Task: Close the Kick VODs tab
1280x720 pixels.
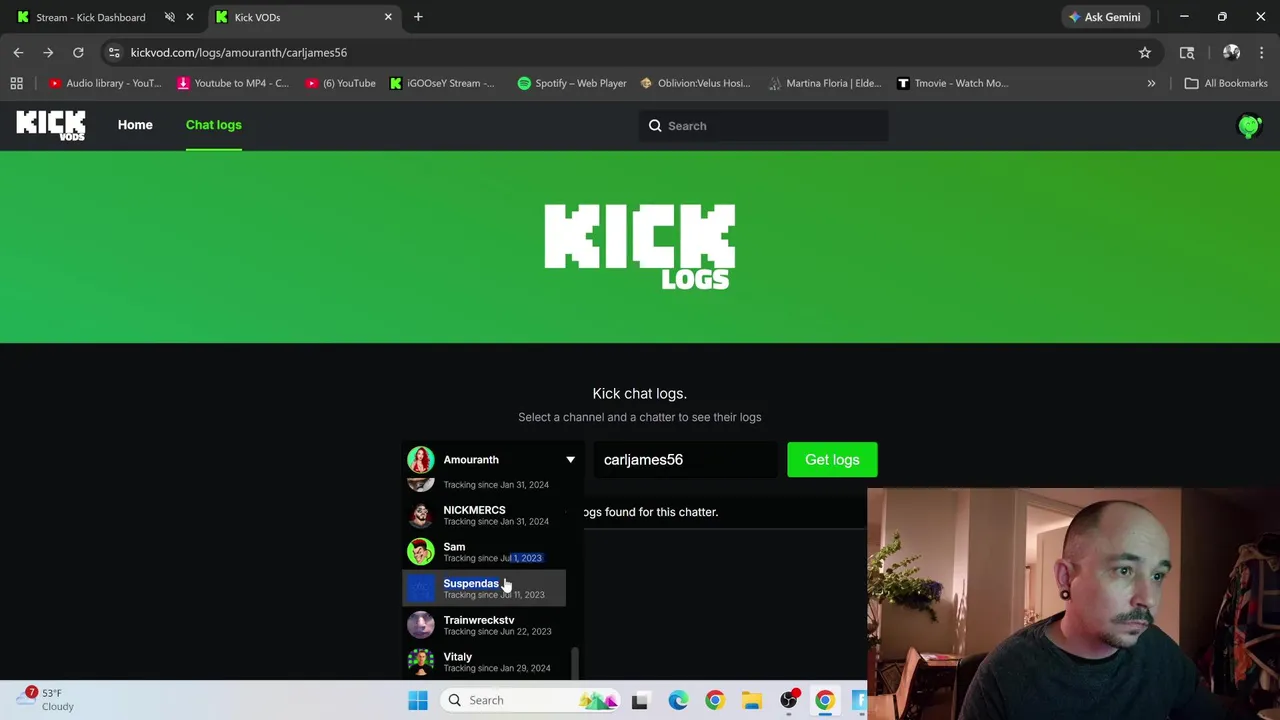Action: click(x=388, y=17)
